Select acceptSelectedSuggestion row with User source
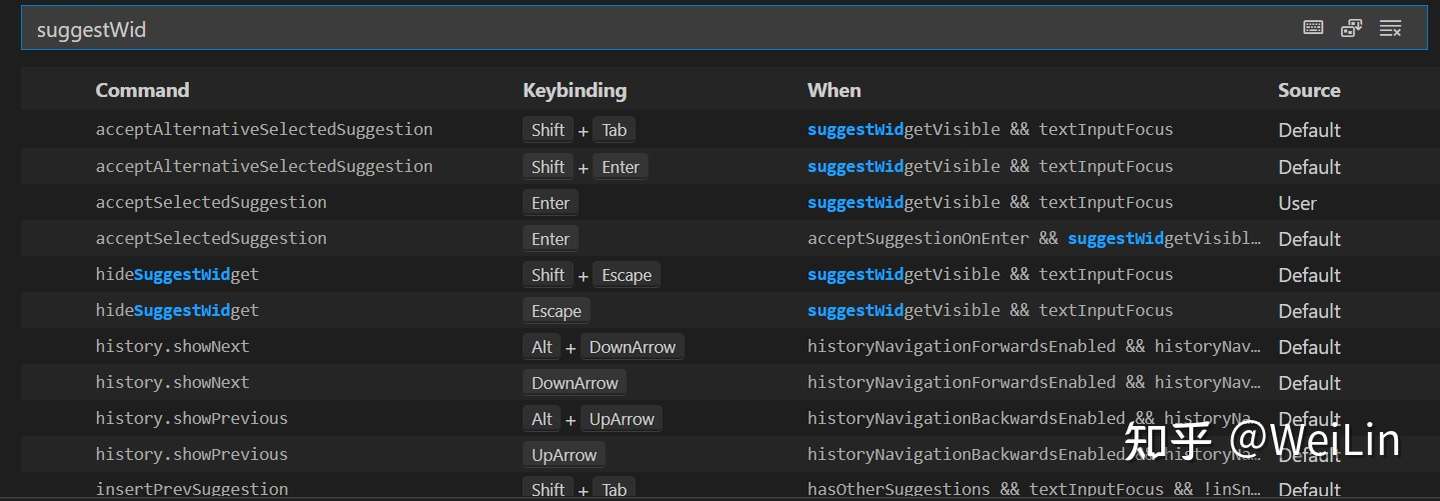The height and width of the screenshot is (501, 1440). [211, 202]
